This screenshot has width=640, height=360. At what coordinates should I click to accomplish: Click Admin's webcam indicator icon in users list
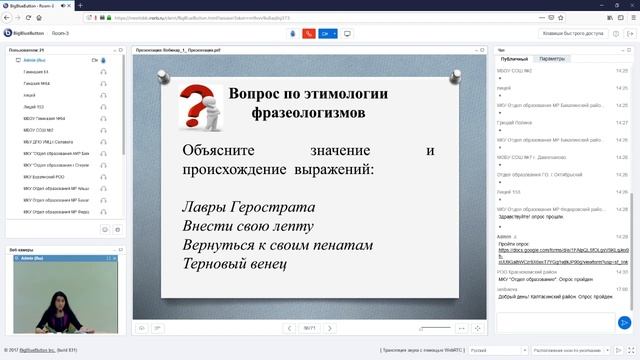94,60
